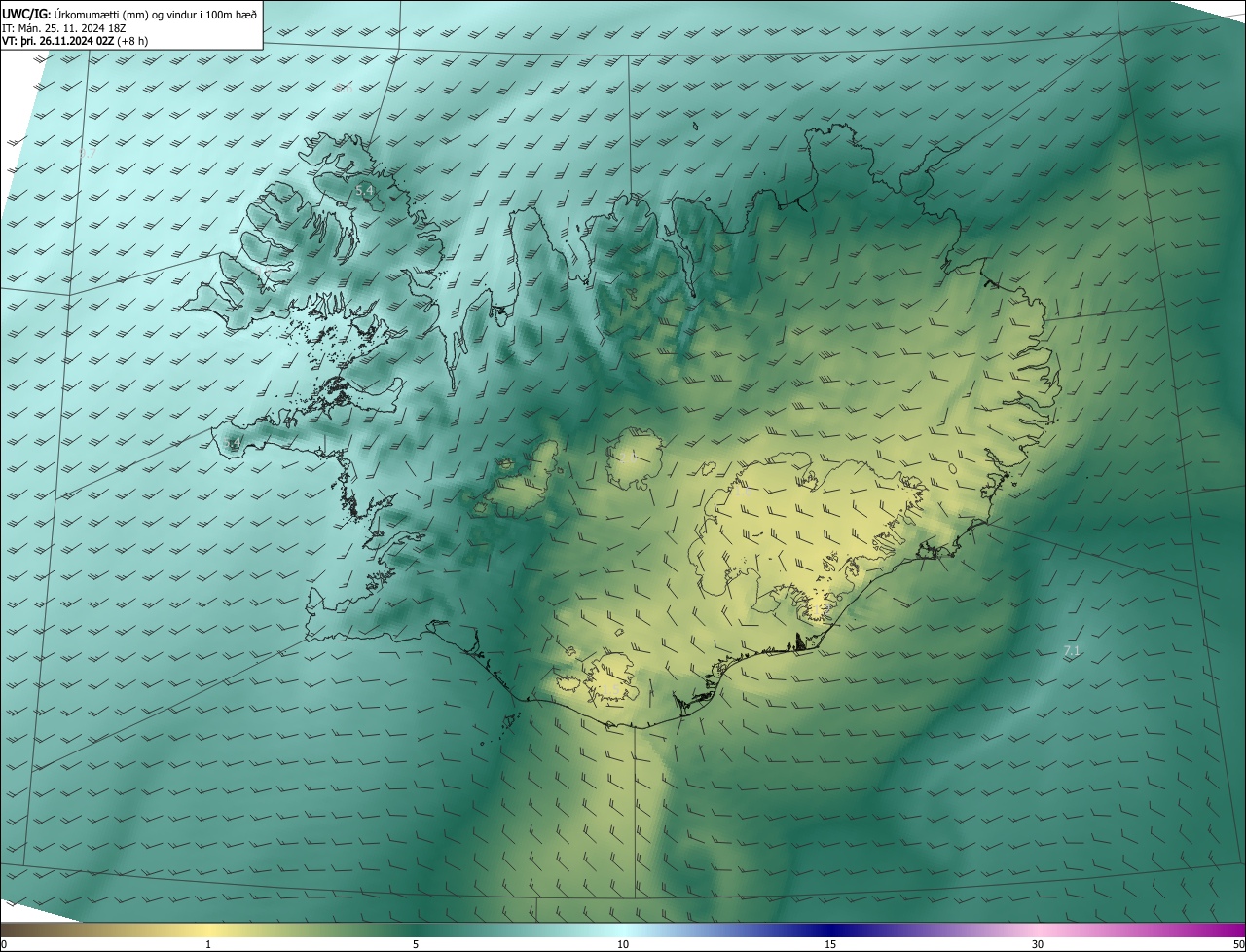This screenshot has height=952, width=1246.
Task: Click the '1' tick label on the scale
Action: tap(208, 944)
